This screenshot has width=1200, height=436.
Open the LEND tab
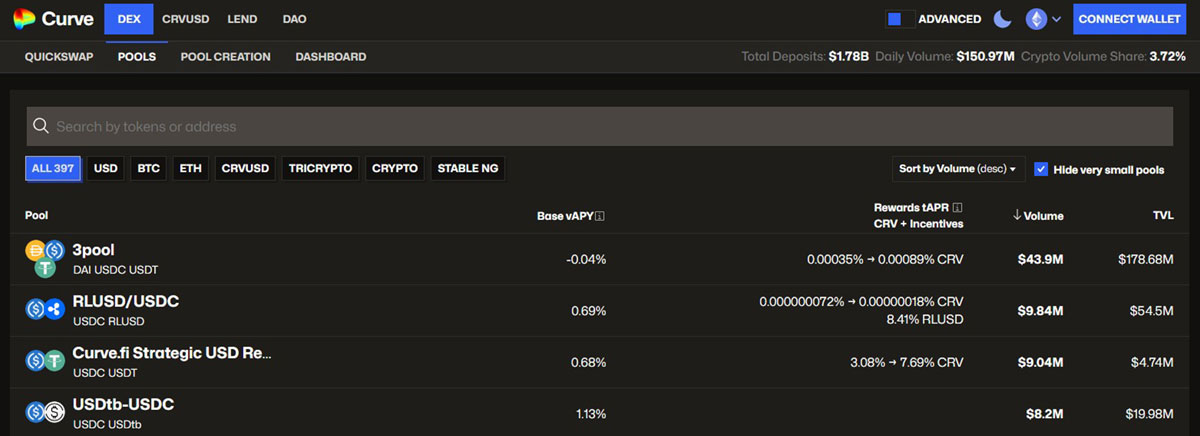pos(243,19)
